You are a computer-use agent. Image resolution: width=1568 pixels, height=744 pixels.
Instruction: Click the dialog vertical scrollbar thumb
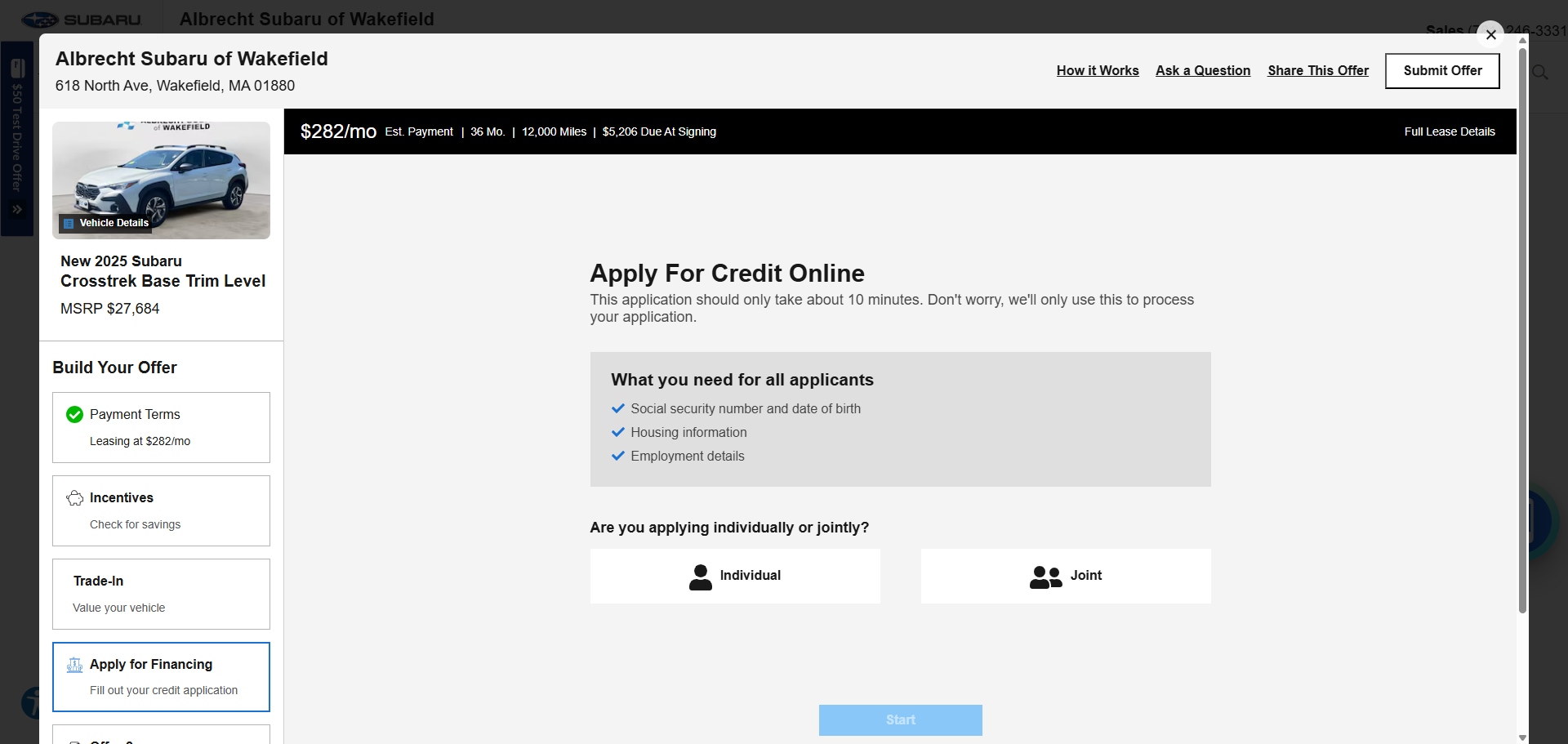point(1522,330)
